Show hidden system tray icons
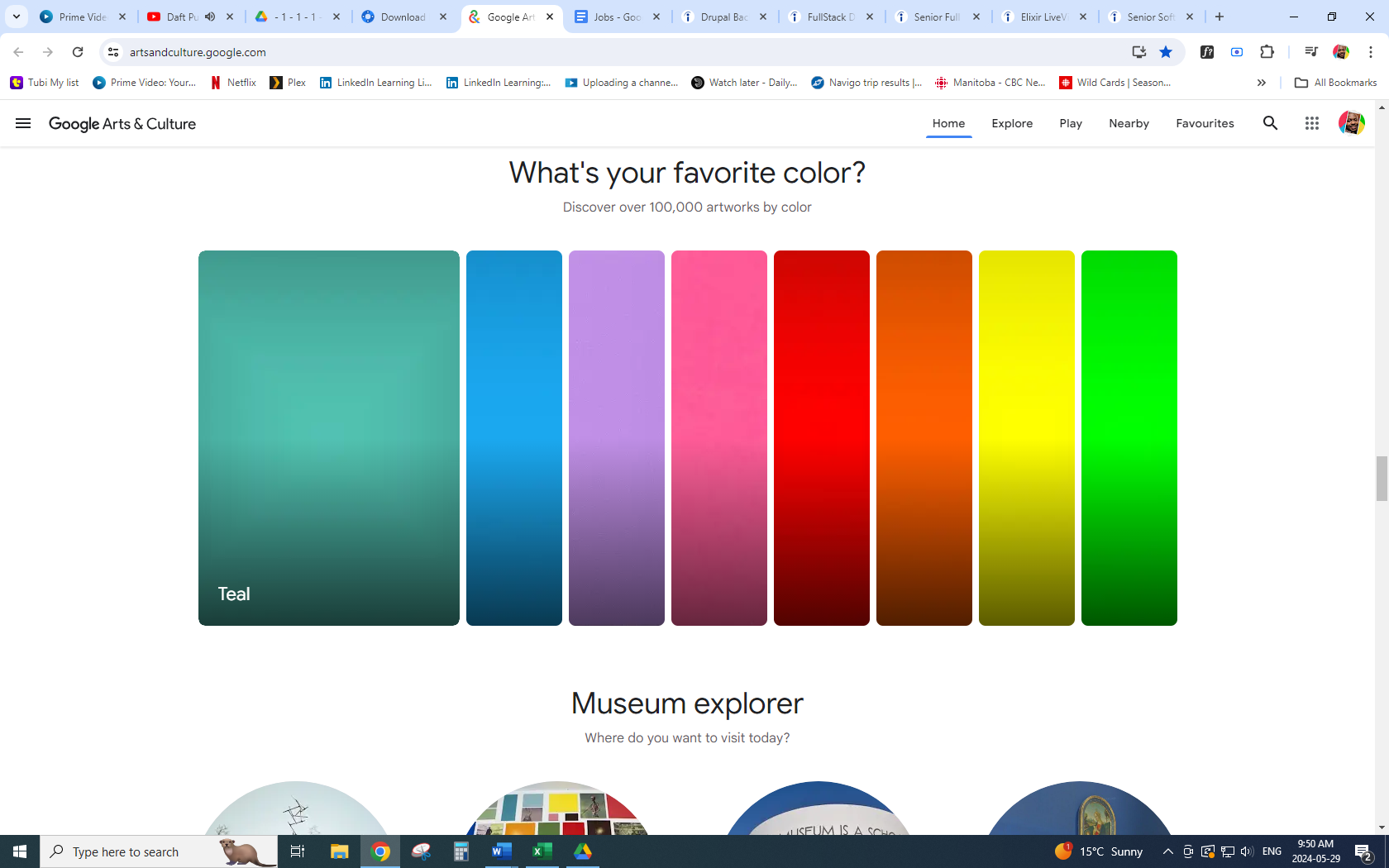 1167,851
